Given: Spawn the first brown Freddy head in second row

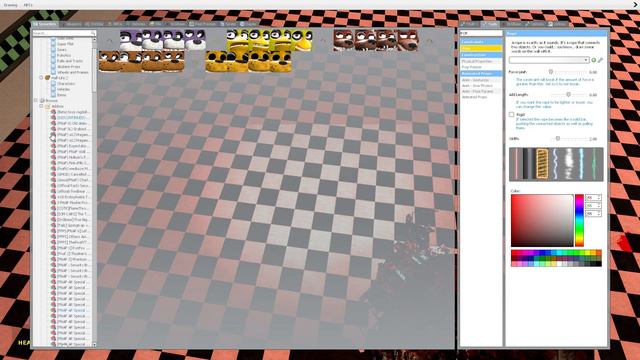Looking at the screenshot, I should point(109,62).
